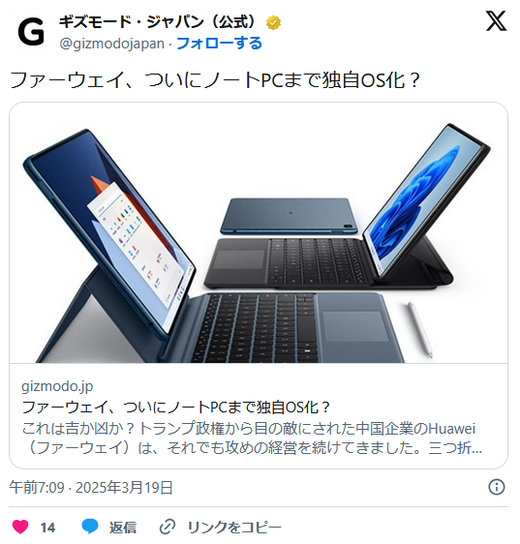Click the 返信 reply label
Viewport: 520px width, 544px height.
123,527
